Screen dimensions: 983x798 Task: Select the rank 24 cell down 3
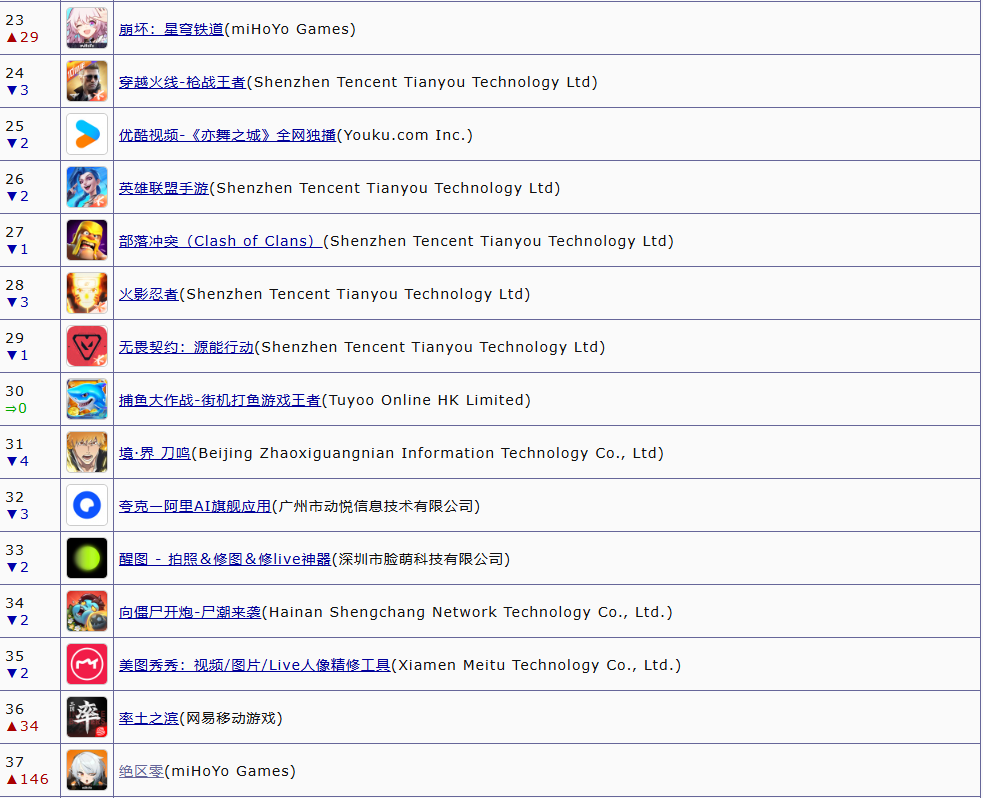pyautogui.click(x=30, y=81)
